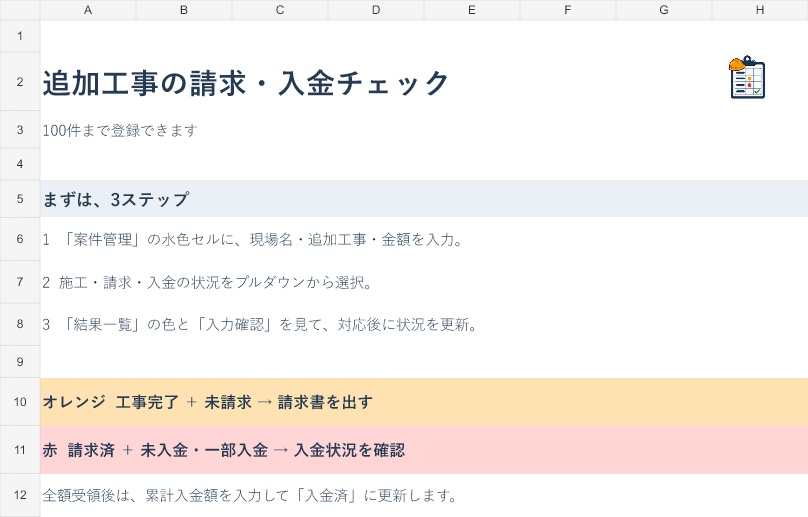
Task: Select row 4 header
Action: [x=20, y=164]
